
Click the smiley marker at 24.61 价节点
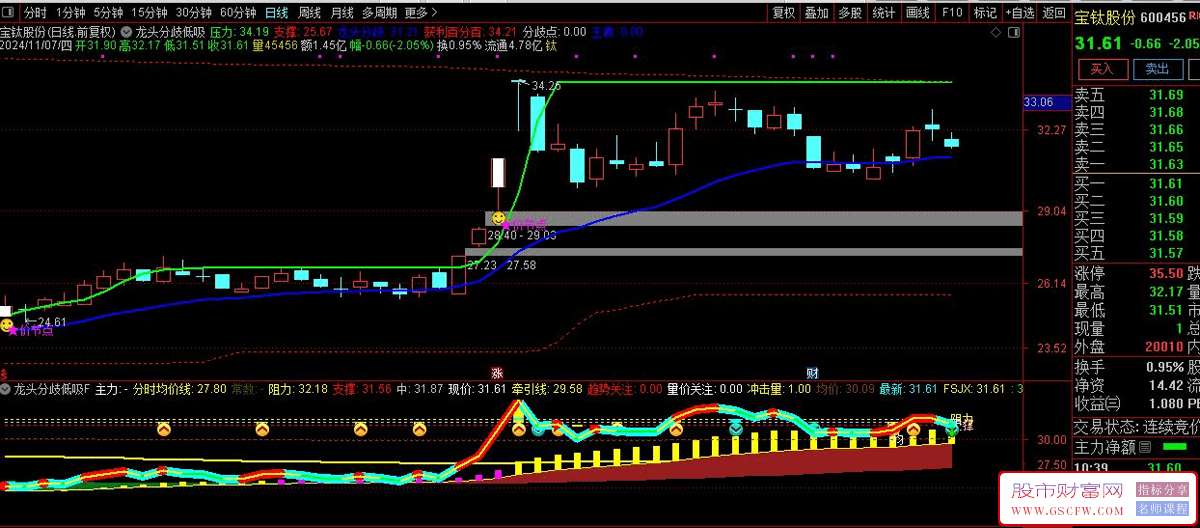(8, 324)
